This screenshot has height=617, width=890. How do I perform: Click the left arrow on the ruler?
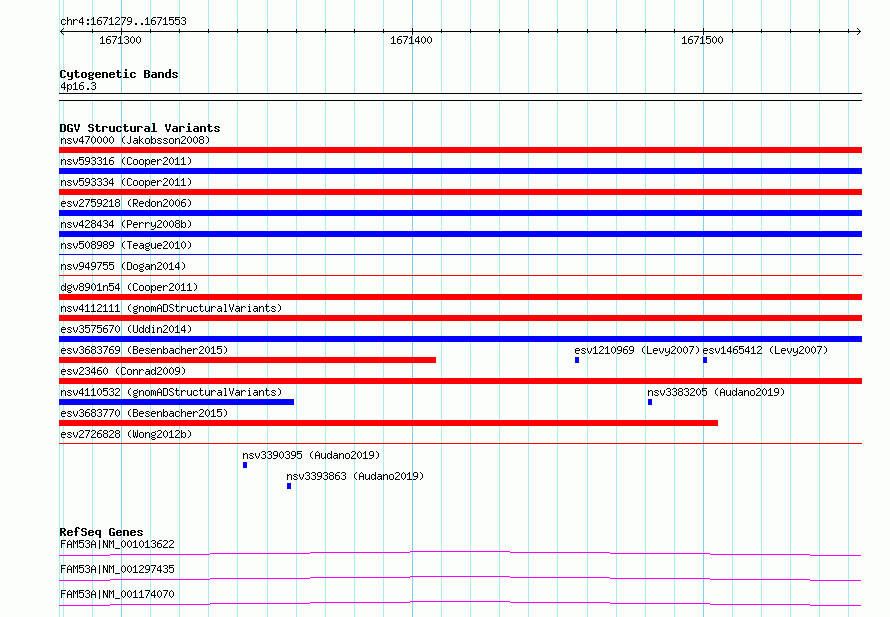coord(62,31)
